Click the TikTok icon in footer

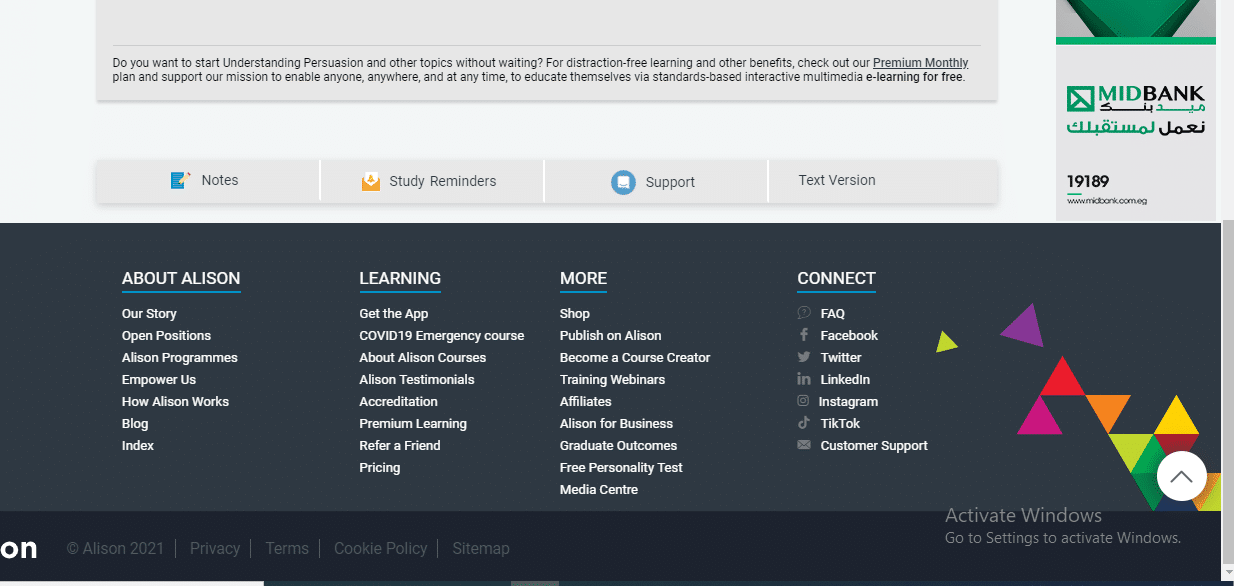click(804, 423)
